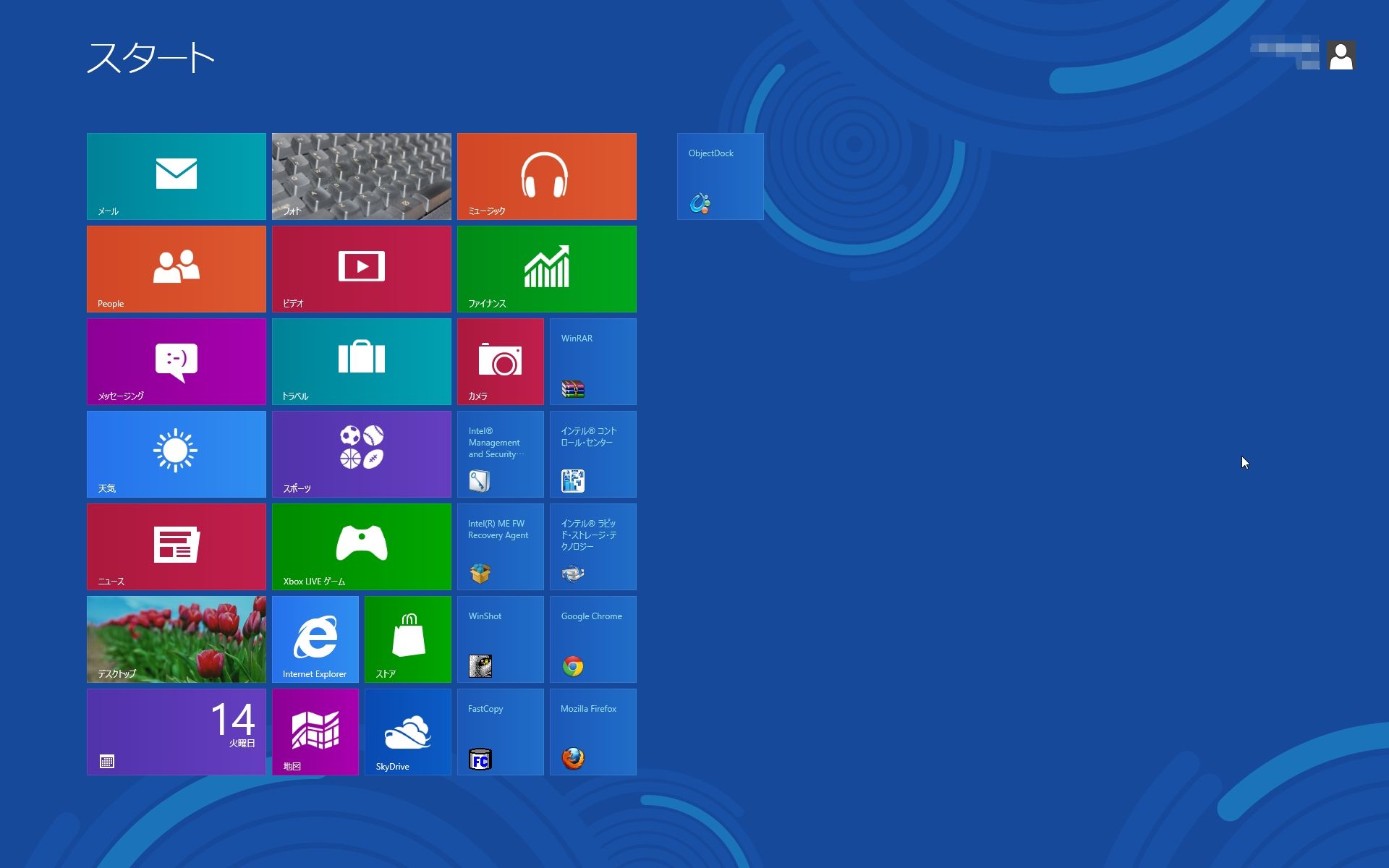Open the FastCopy tile
Image resolution: width=1389 pixels, height=868 pixels.
(500, 731)
